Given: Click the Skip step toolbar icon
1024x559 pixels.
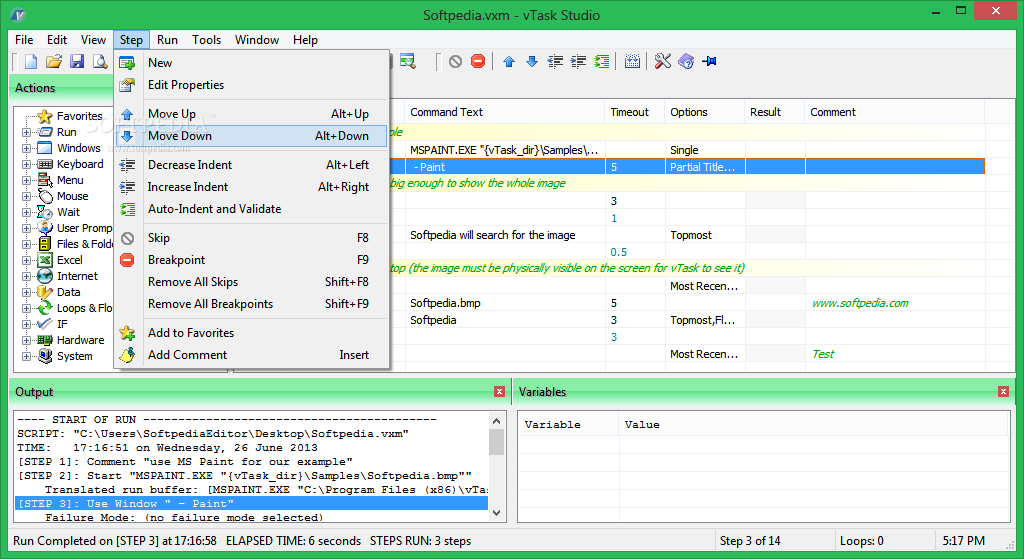Looking at the screenshot, I should (455, 61).
